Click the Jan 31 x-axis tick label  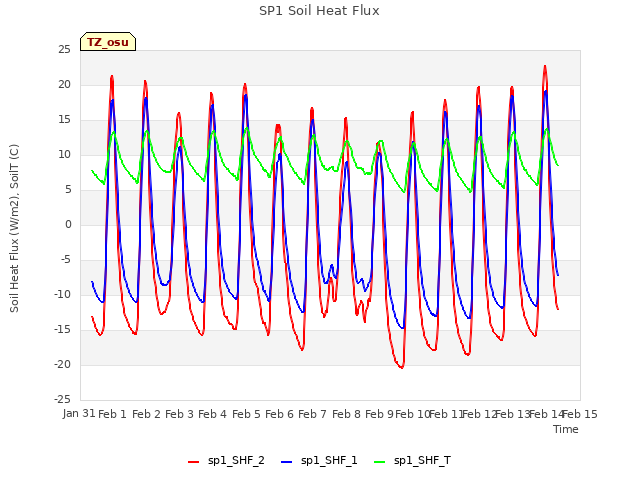pyautogui.click(x=79, y=414)
